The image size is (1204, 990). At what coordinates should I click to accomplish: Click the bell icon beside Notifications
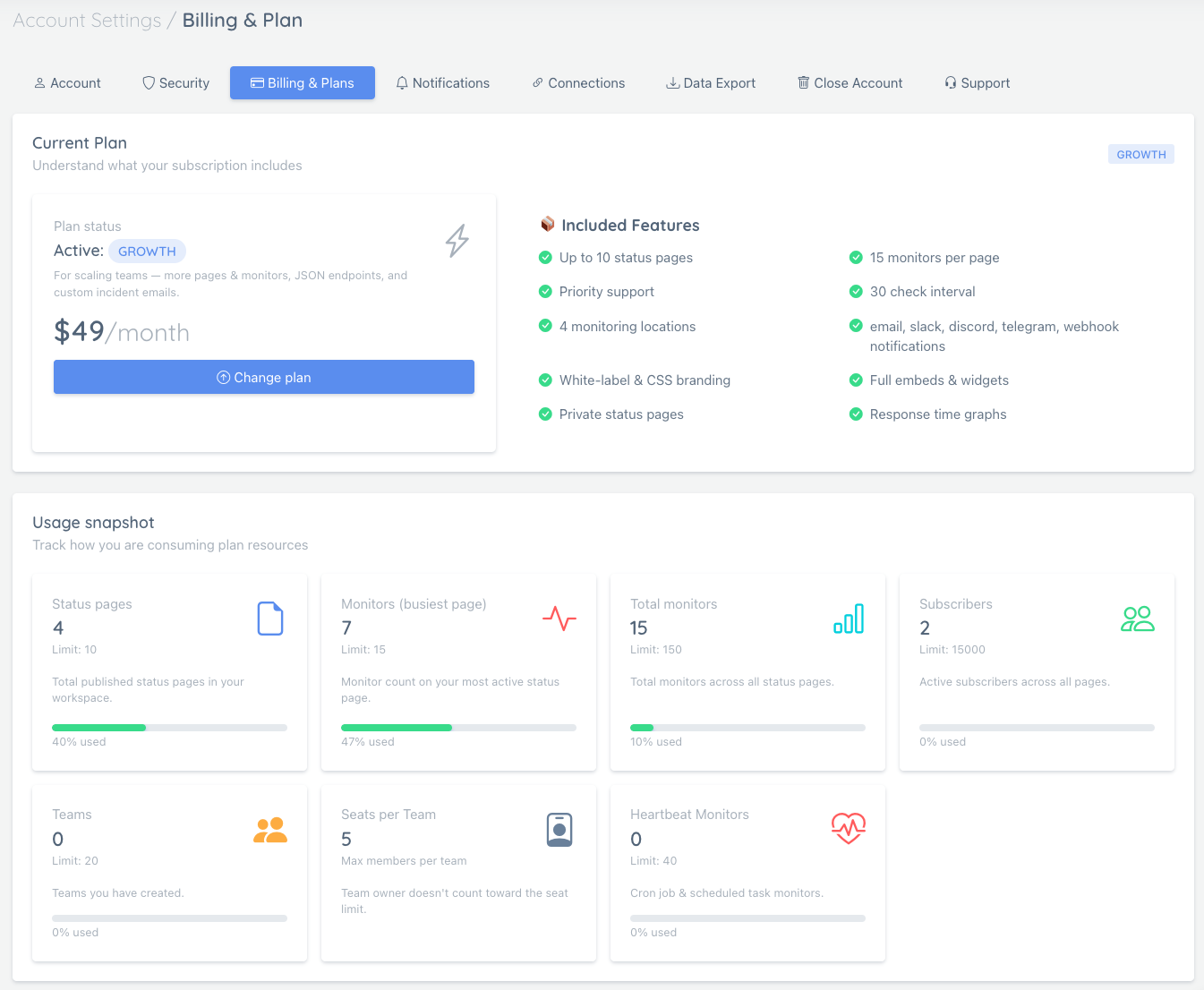(x=402, y=82)
